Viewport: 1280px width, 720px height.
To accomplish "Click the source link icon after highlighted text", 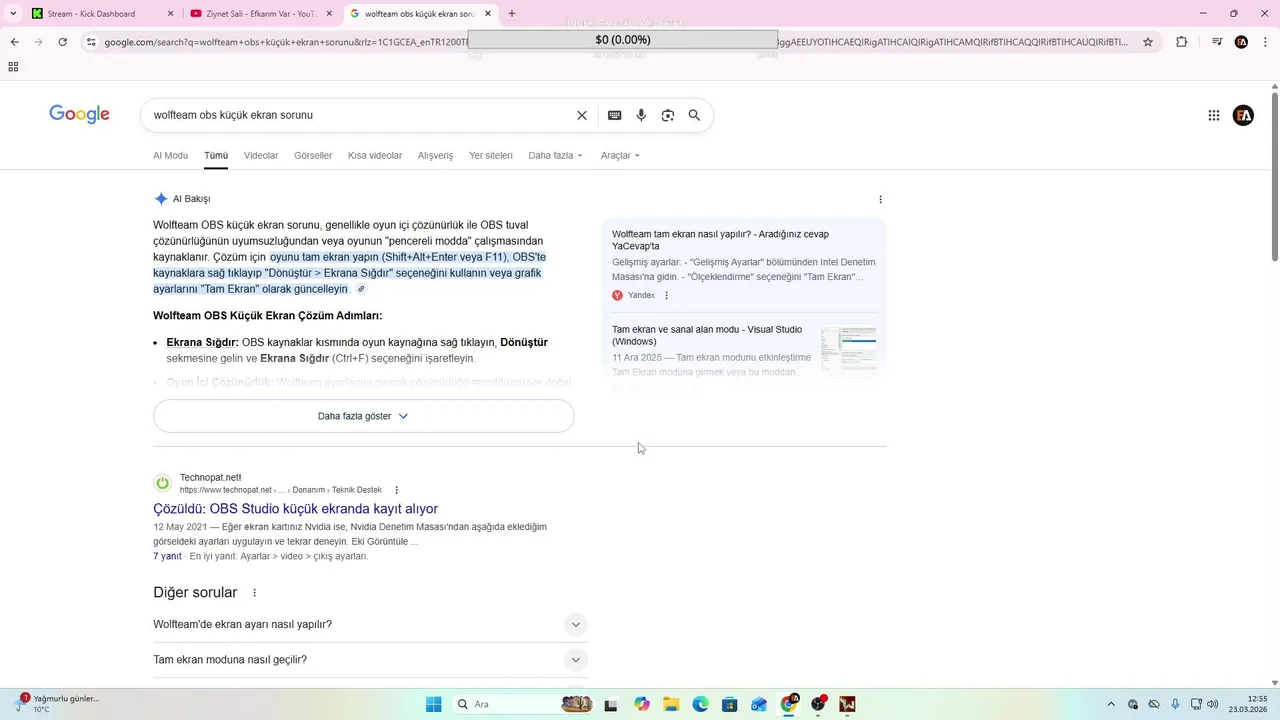I will tap(361, 289).
